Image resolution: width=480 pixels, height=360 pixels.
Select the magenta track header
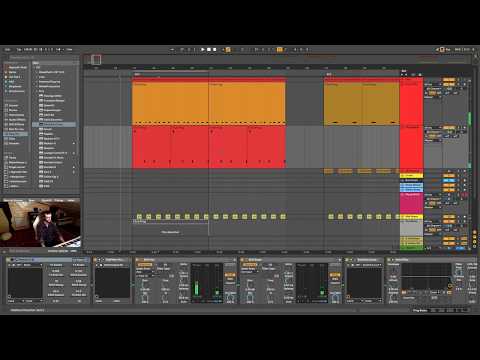tap(411, 203)
